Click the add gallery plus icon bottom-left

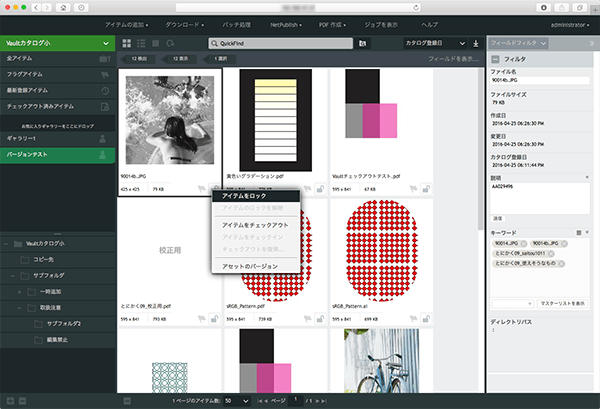point(10,401)
